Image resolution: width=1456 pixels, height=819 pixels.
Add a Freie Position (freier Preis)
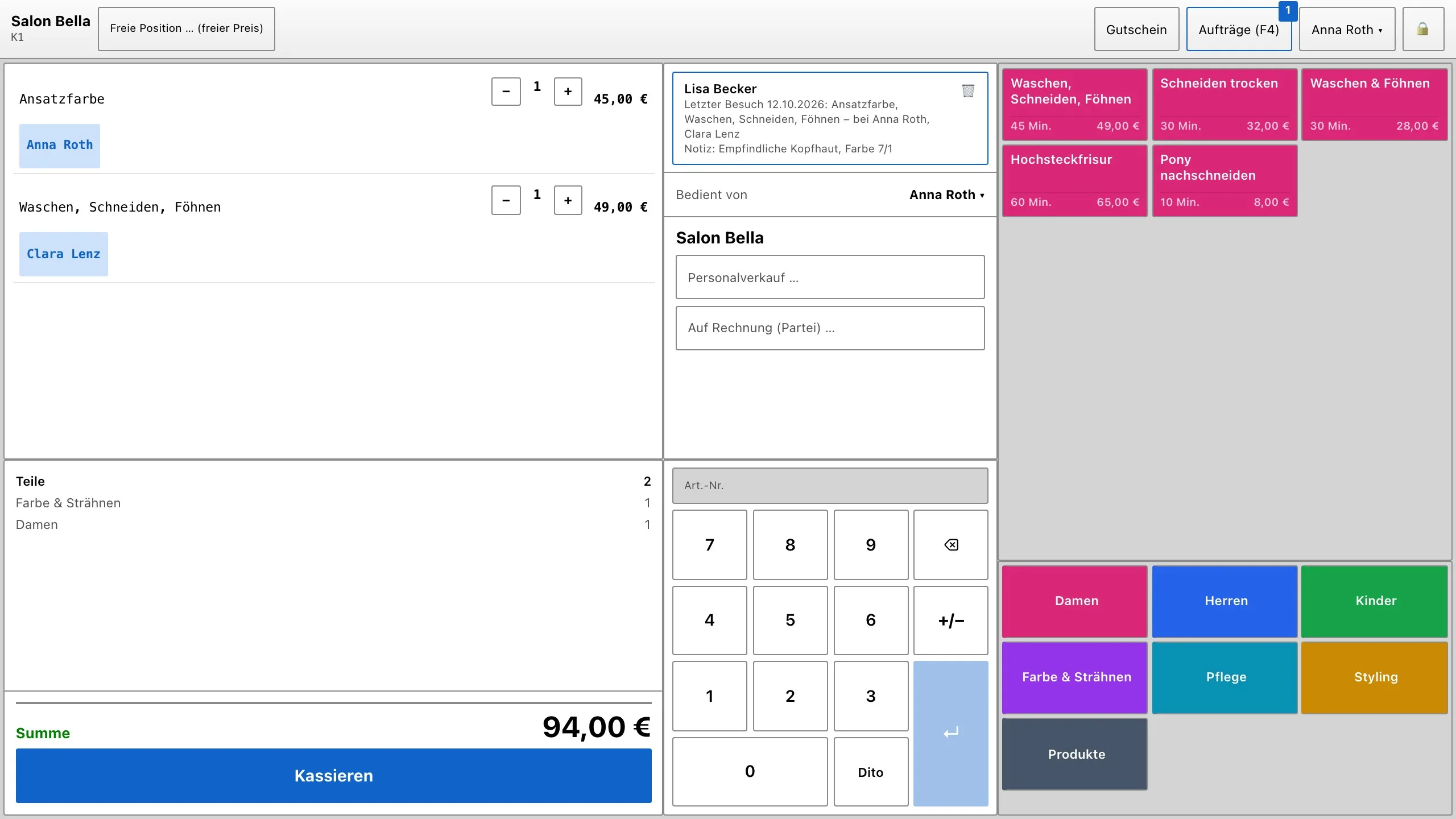(x=187, y=29)
